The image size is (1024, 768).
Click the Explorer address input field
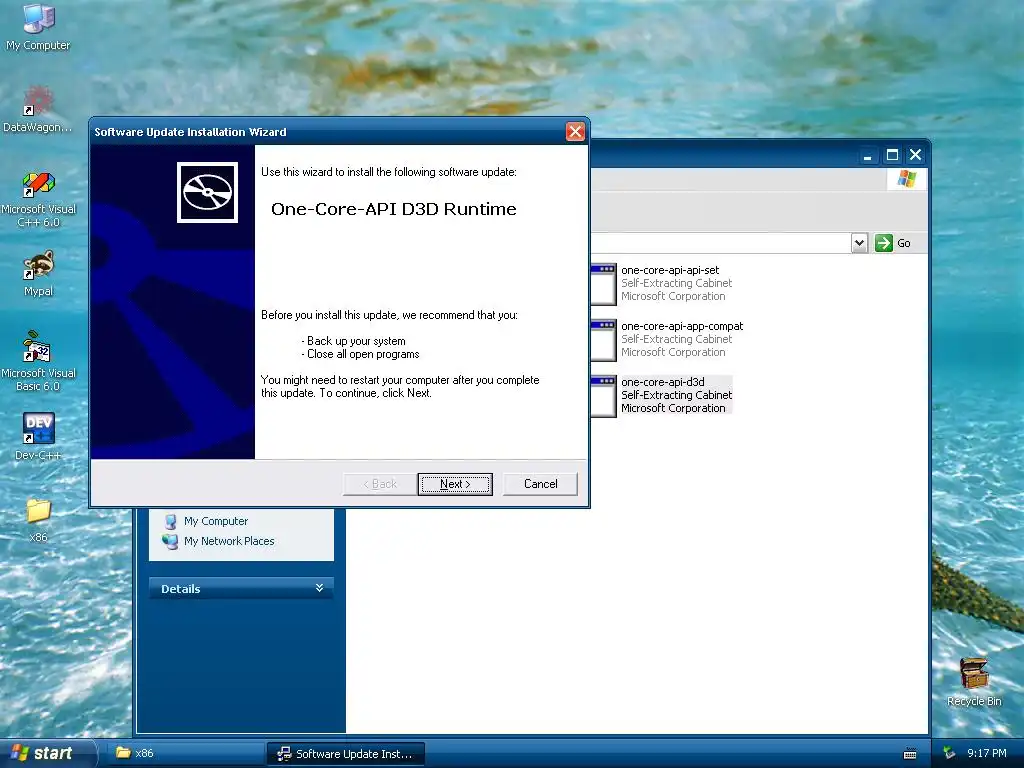(720, 243)
